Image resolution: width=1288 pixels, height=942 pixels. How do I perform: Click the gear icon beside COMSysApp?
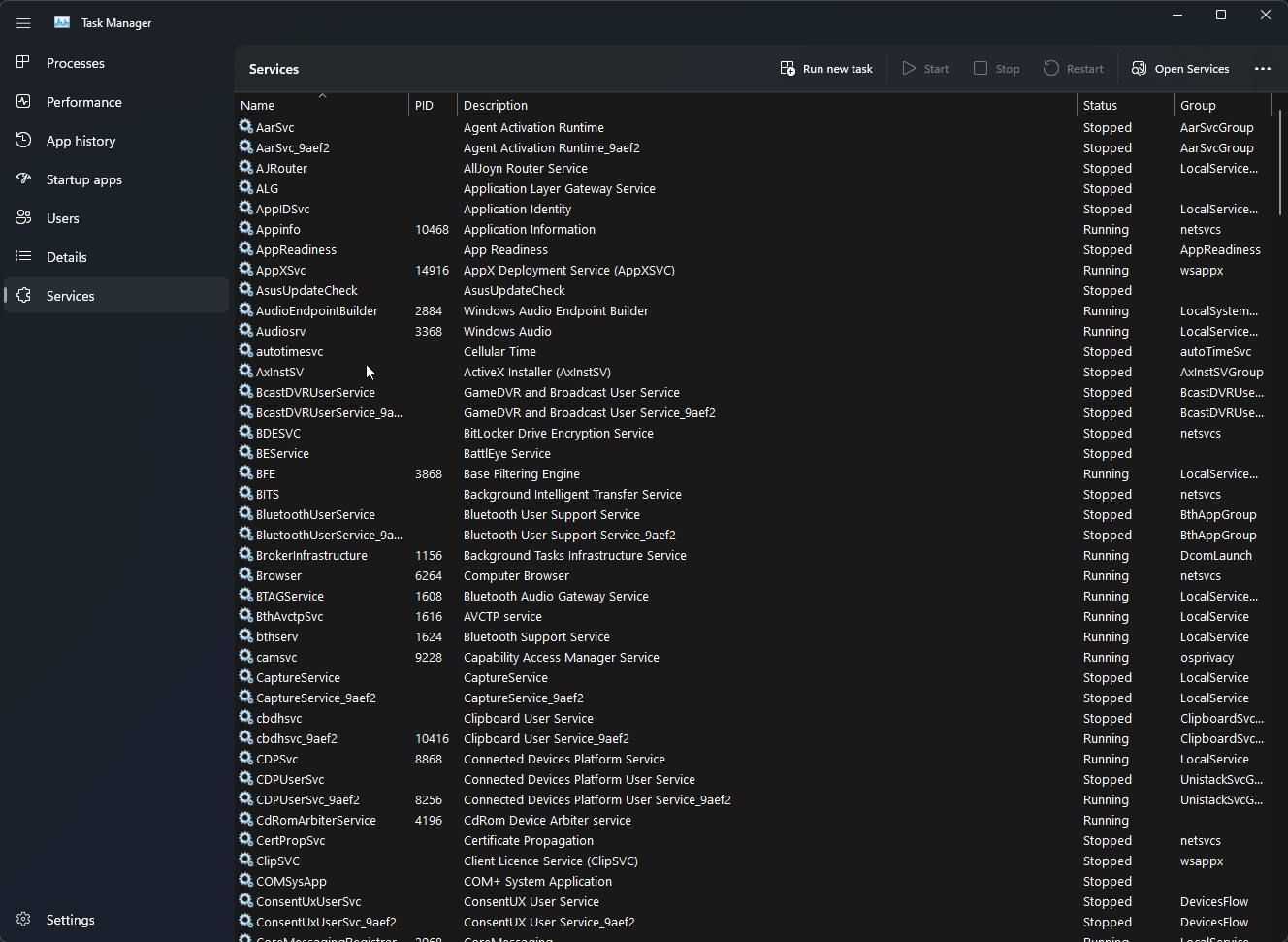coord(246,880)
